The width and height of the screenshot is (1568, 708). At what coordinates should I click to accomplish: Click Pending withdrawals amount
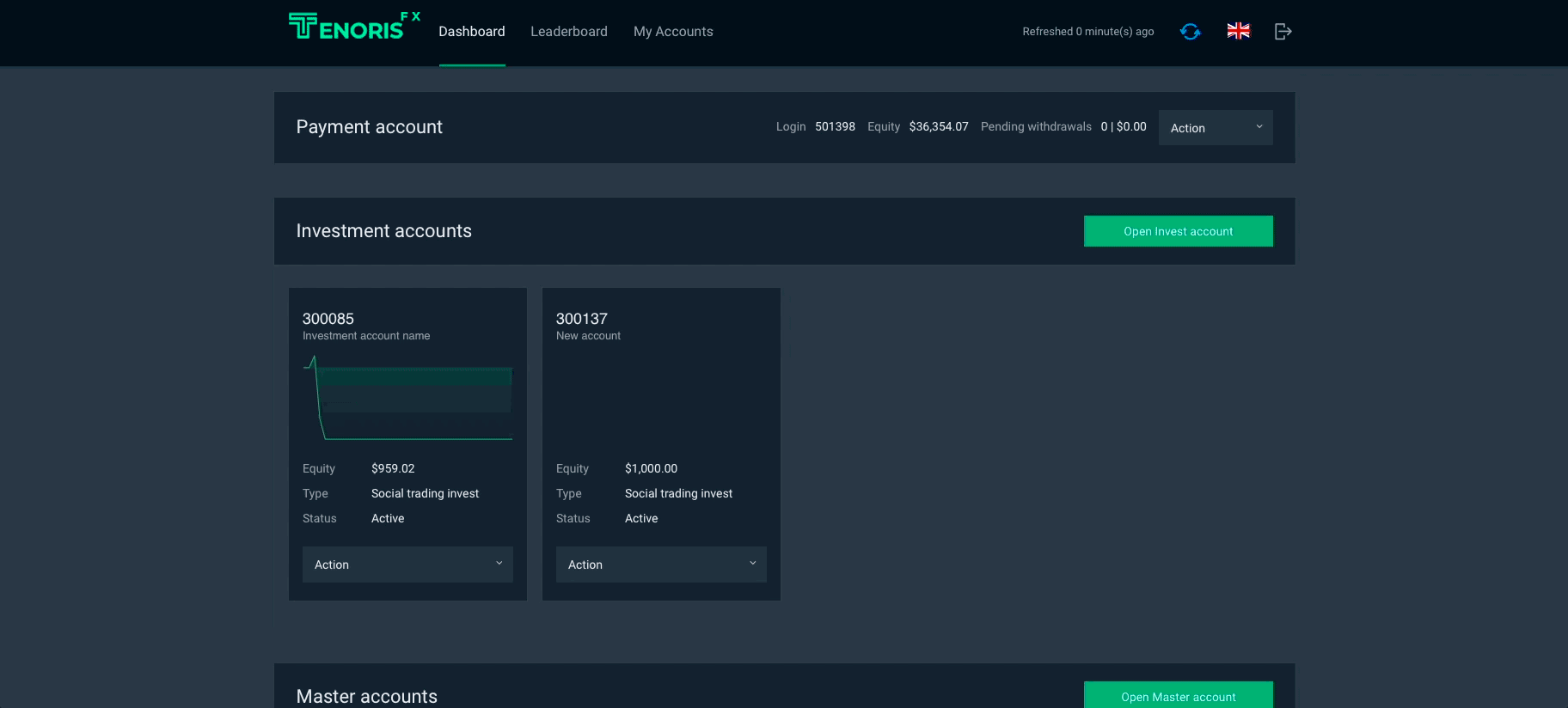coord(1123,126)
